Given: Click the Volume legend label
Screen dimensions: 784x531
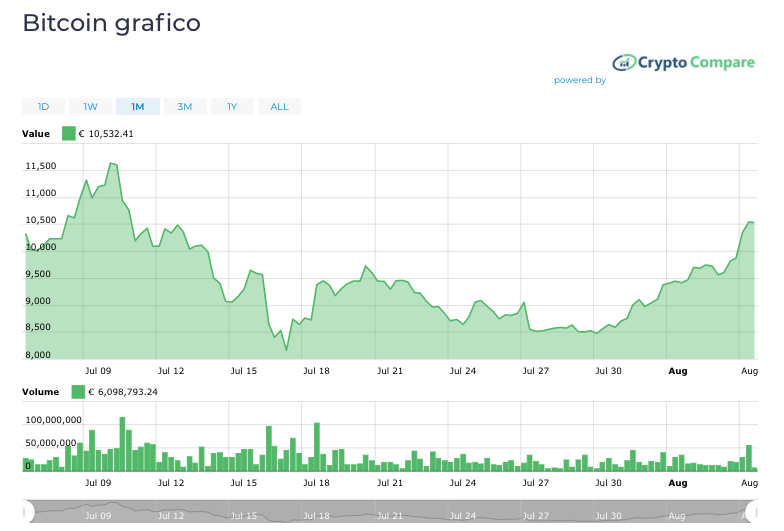Looking at the screenshot, I should click(40, 392).
